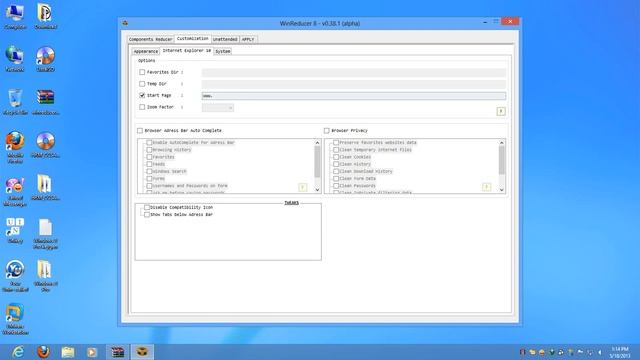Toggle Browser Adress Bar Auto Complete checkbox
The image size is (640, 360).
[140, 131]
